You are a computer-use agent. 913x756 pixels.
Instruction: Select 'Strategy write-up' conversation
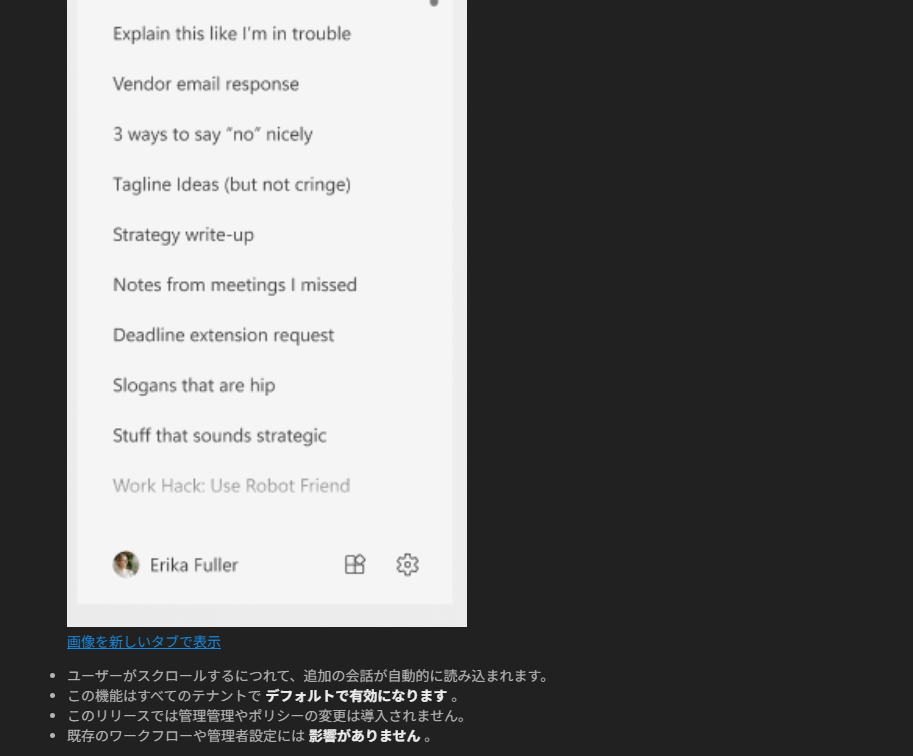coord(183,235)
